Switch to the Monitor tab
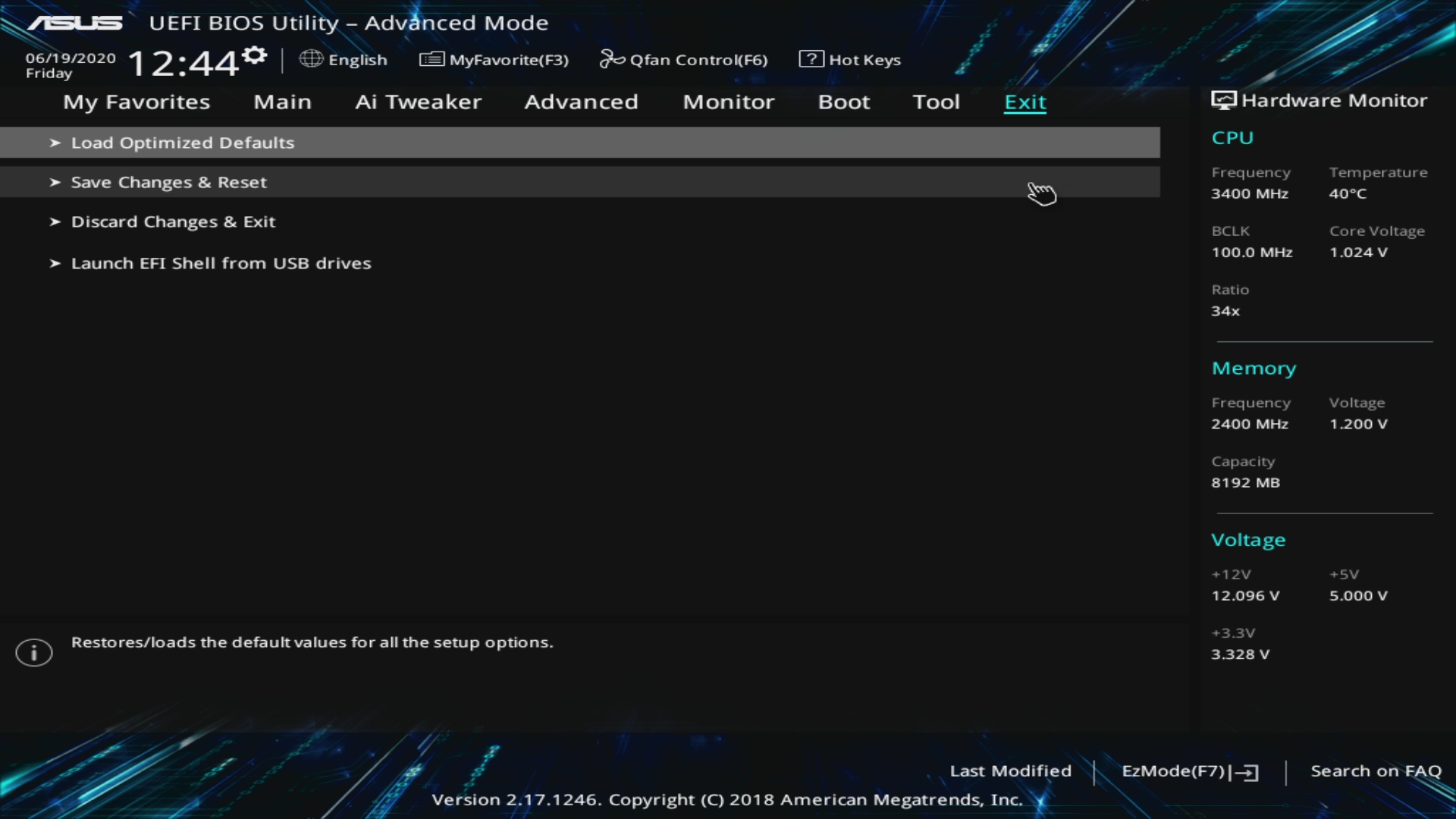This screenshot has width=1456, height=819. (728, 102)
